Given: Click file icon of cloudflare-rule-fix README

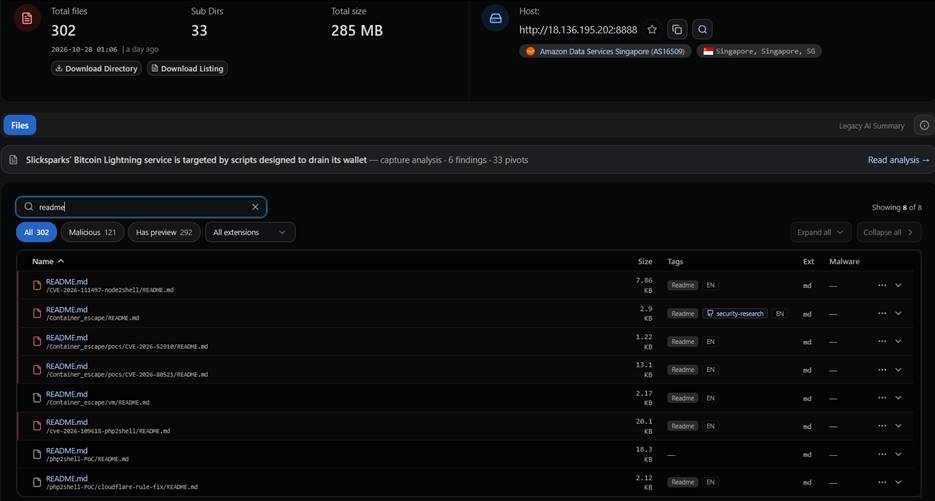Looking at the screenshot, I should (x=37, y=482).
